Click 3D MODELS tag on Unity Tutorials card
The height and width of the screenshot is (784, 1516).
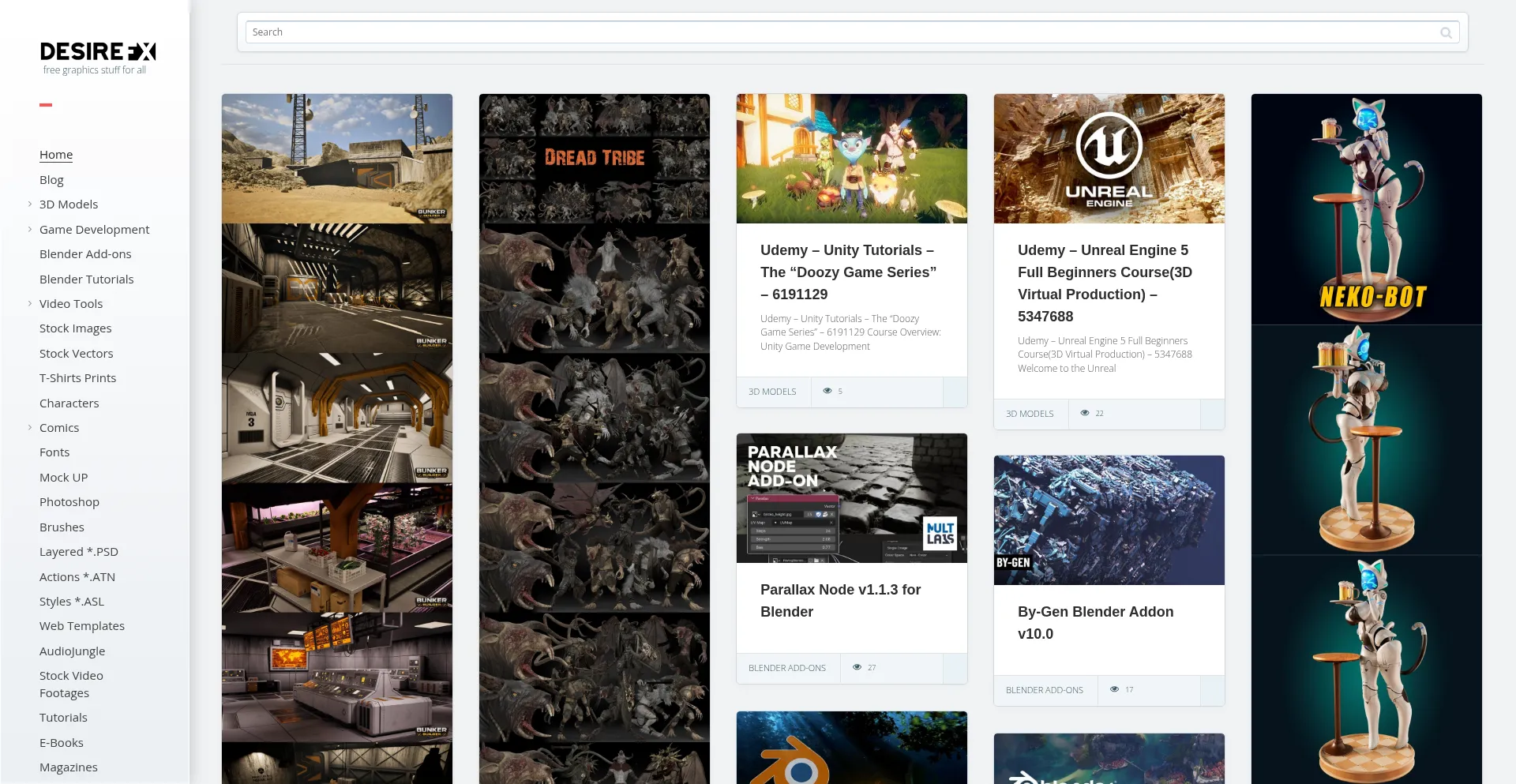[772, 392]
